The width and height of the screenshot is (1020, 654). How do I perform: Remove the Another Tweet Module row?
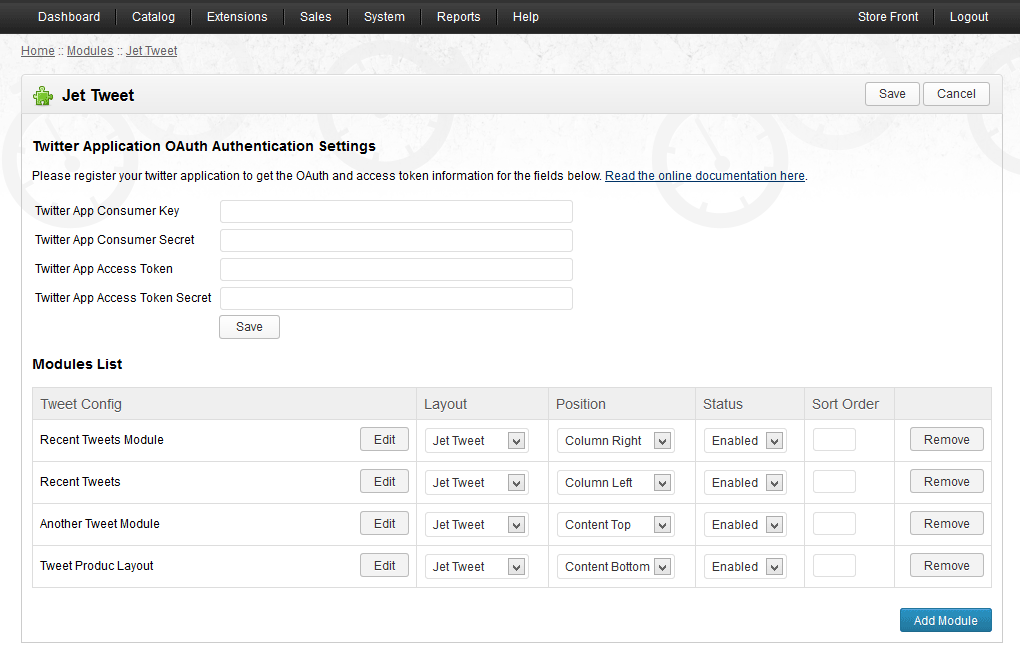tap(946, 523)
